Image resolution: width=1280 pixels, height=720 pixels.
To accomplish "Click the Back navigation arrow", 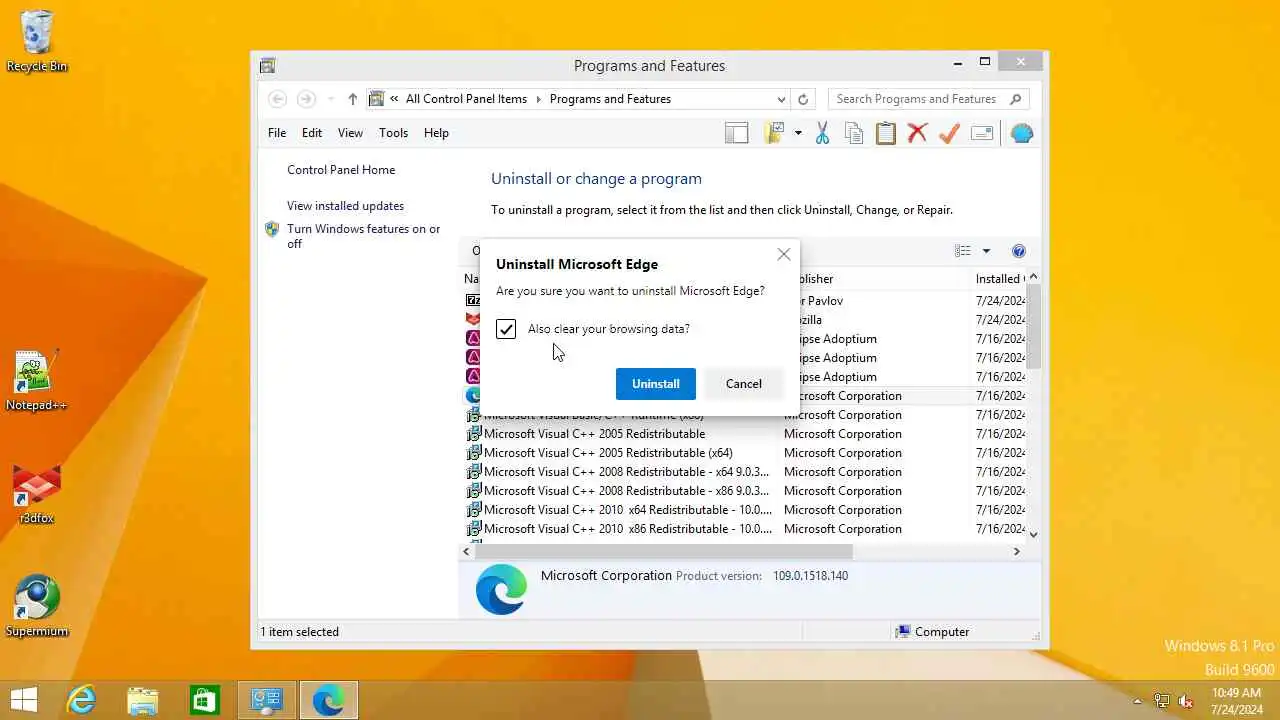I will (x=278, y=99).
